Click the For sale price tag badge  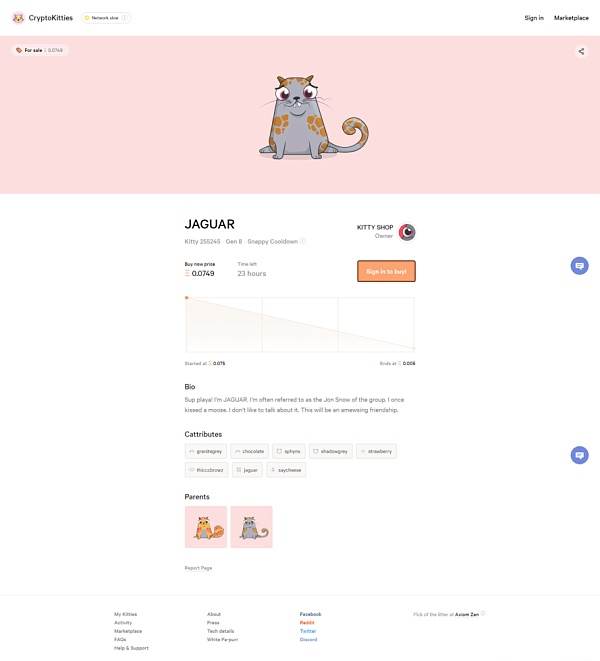pyautogui.click(x=40, y=50)
